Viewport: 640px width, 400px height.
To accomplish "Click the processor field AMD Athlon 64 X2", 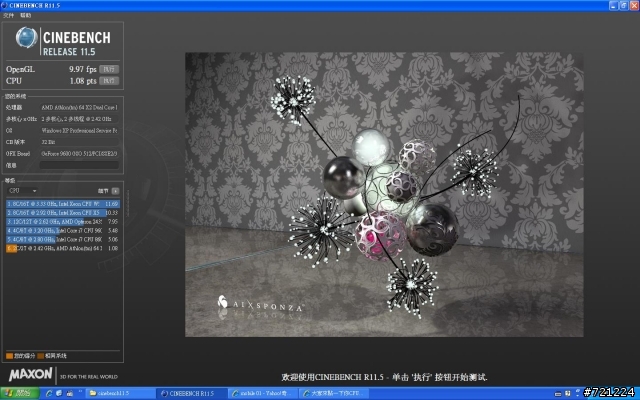I will (x=79, y=107).
